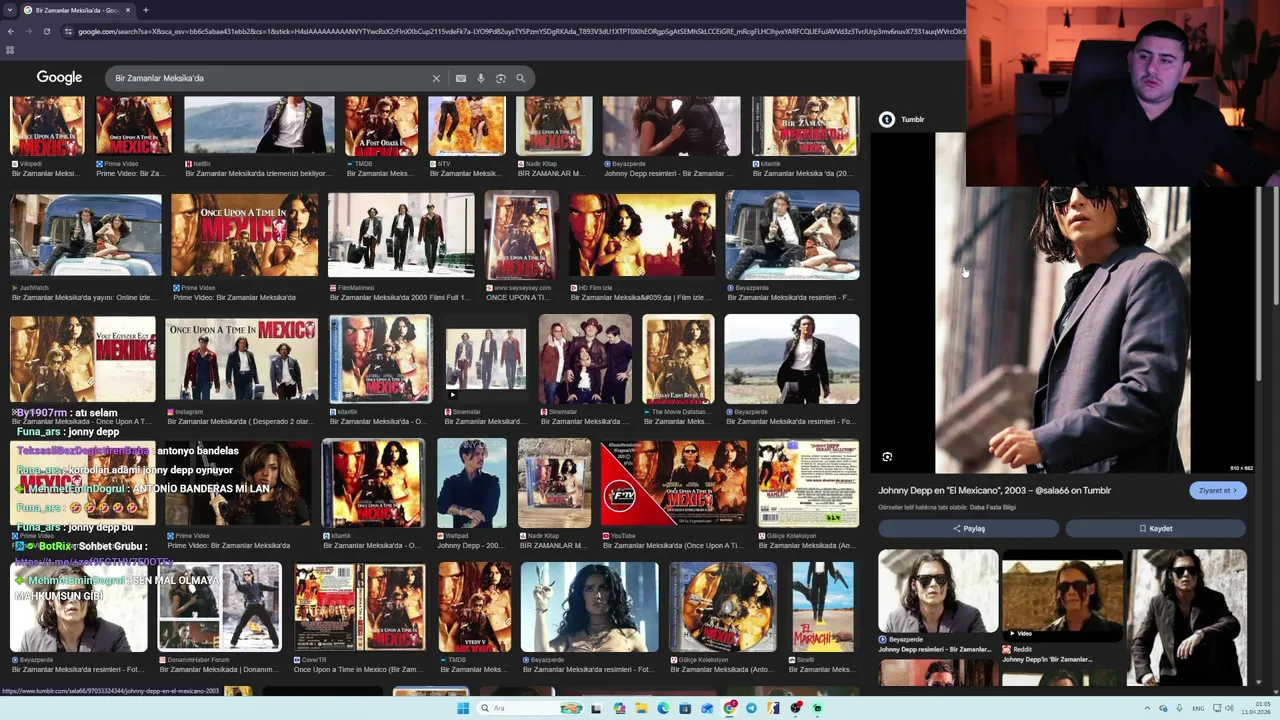Open the El Mariachi Sinefil poster result

coord(823,606)
